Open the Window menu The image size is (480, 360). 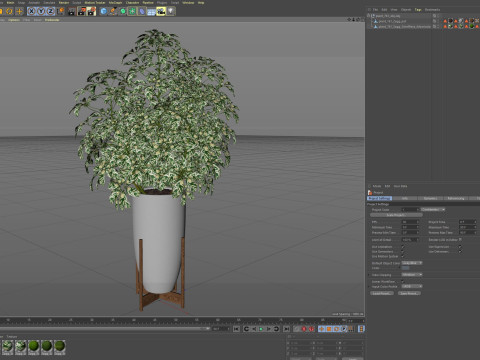[x=188, y=2]
